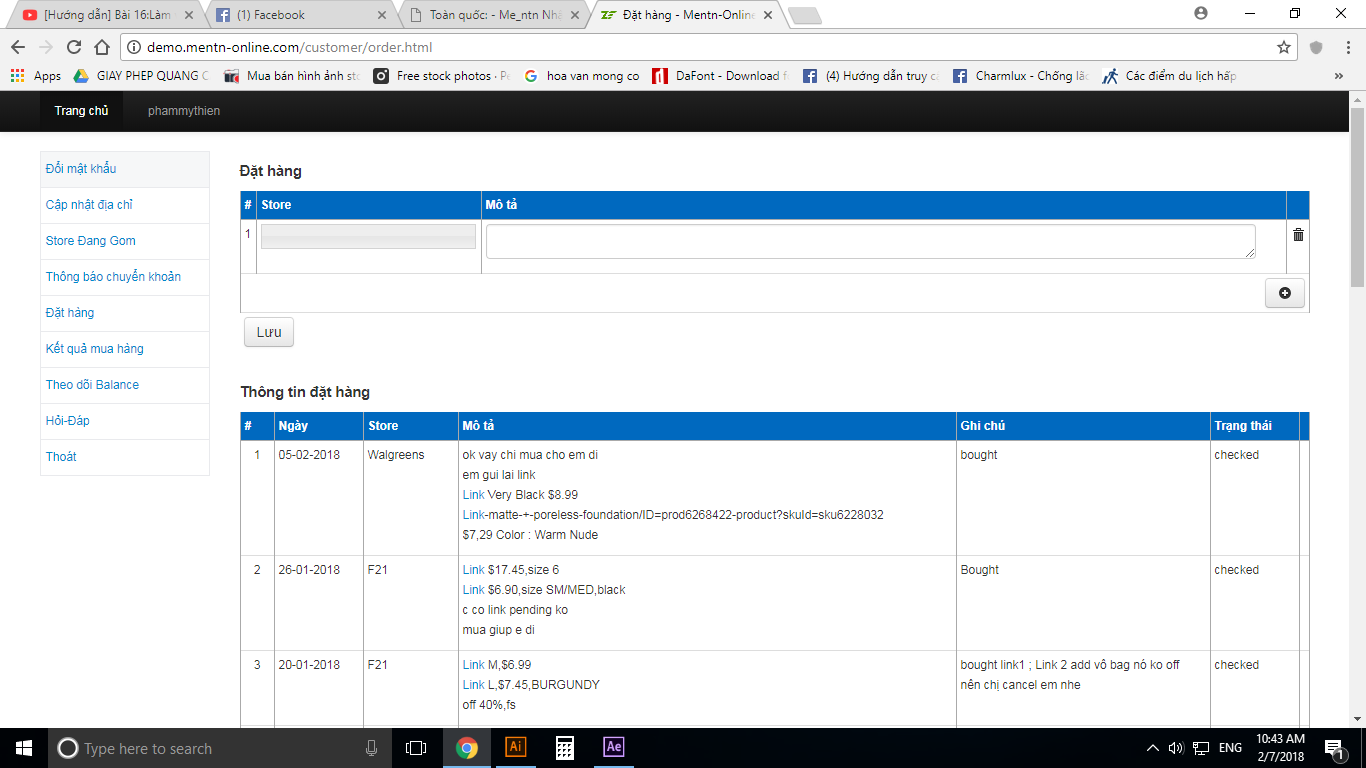Launch Calculator from the taskbar
The width and height of the screenshot is (1366, 768).
565,747
